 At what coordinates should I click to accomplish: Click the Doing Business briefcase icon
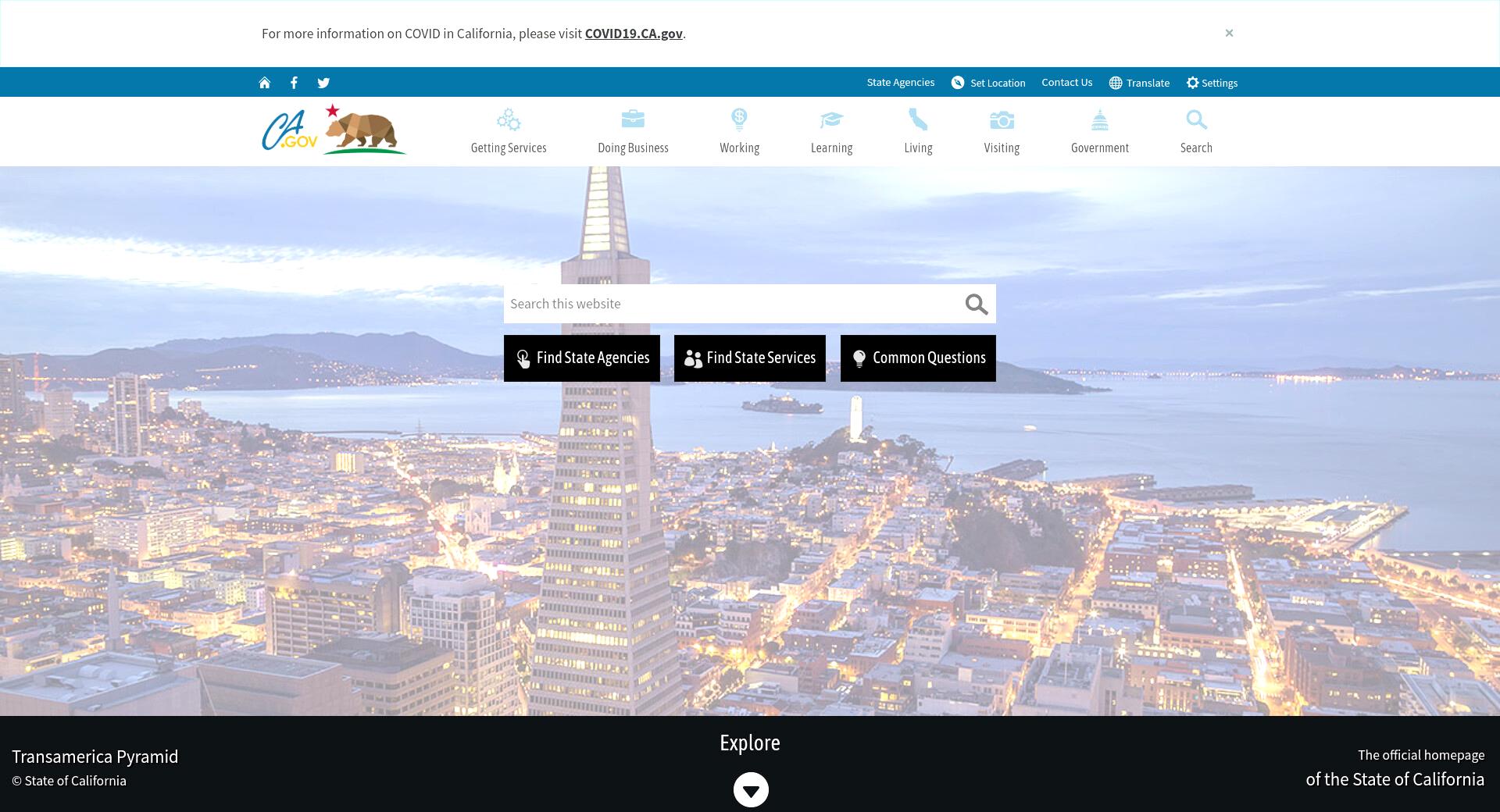633,119
